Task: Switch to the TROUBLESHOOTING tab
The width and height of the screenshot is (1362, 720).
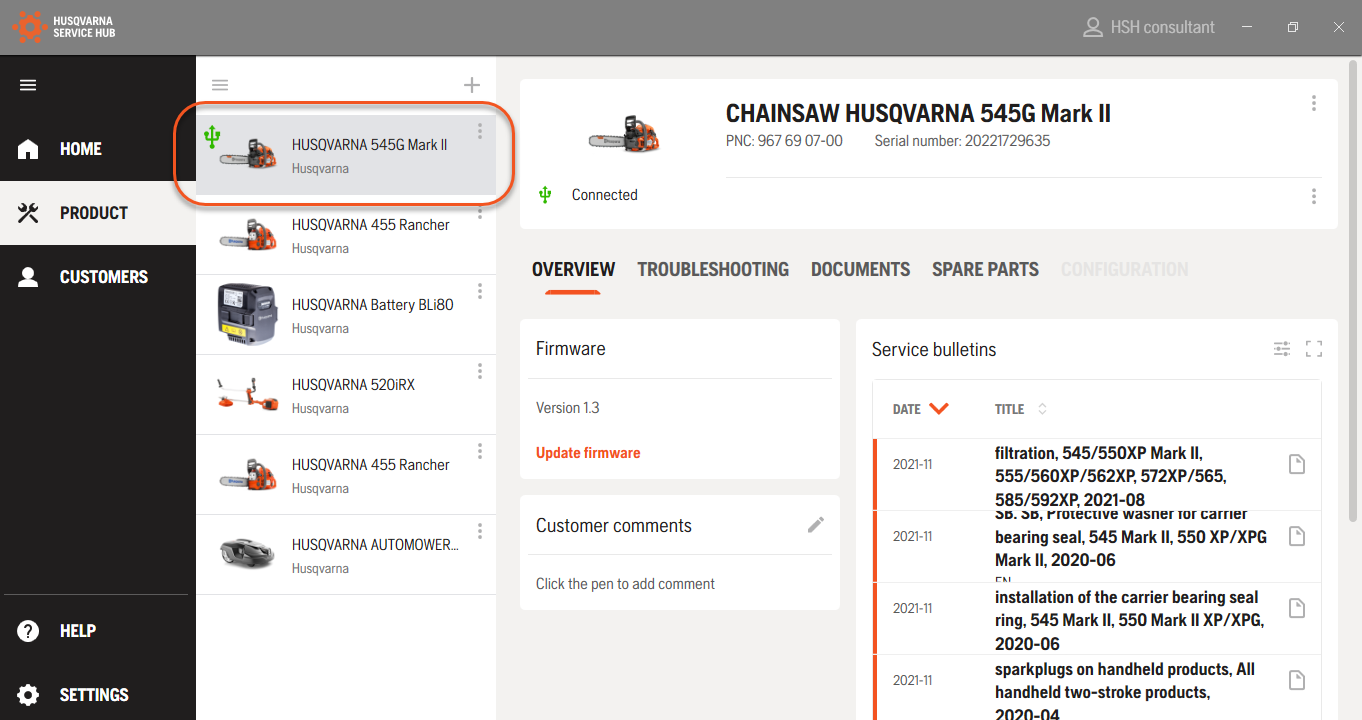Action: (x=713, y=270)
